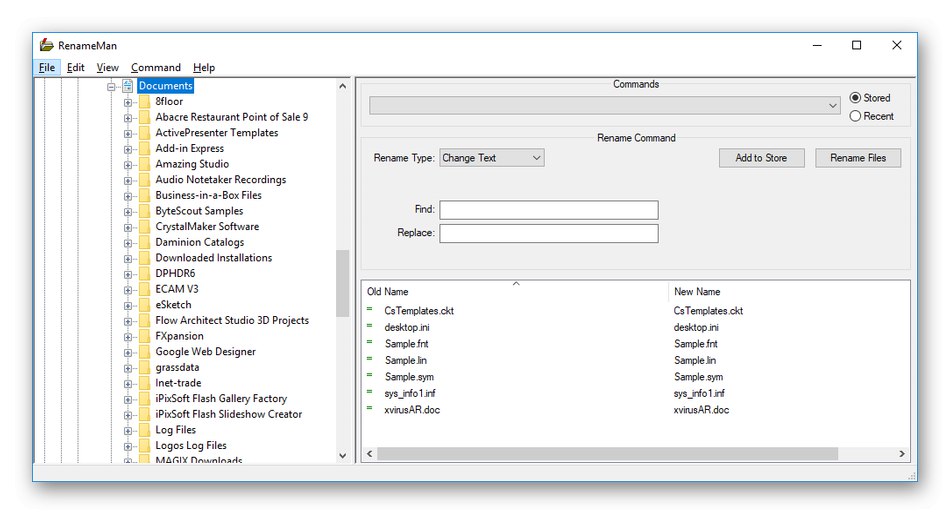Select the FXpansion folder
Viewport: 950px width, 514px height.
pyautogui.click(x=179, y=336)
